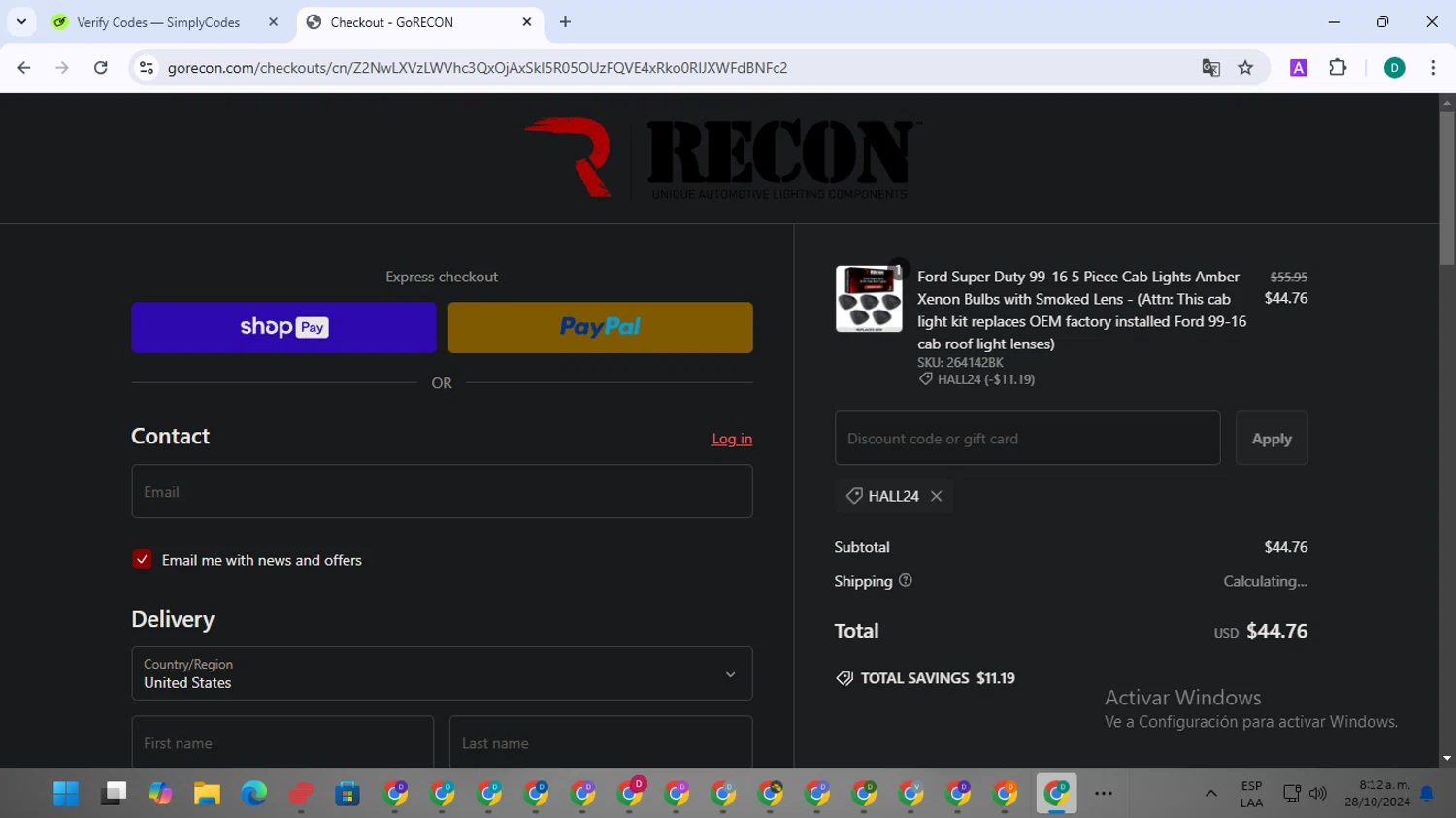
Task: Pay with the PayPal express button
Action: click(x=600, y=327)
